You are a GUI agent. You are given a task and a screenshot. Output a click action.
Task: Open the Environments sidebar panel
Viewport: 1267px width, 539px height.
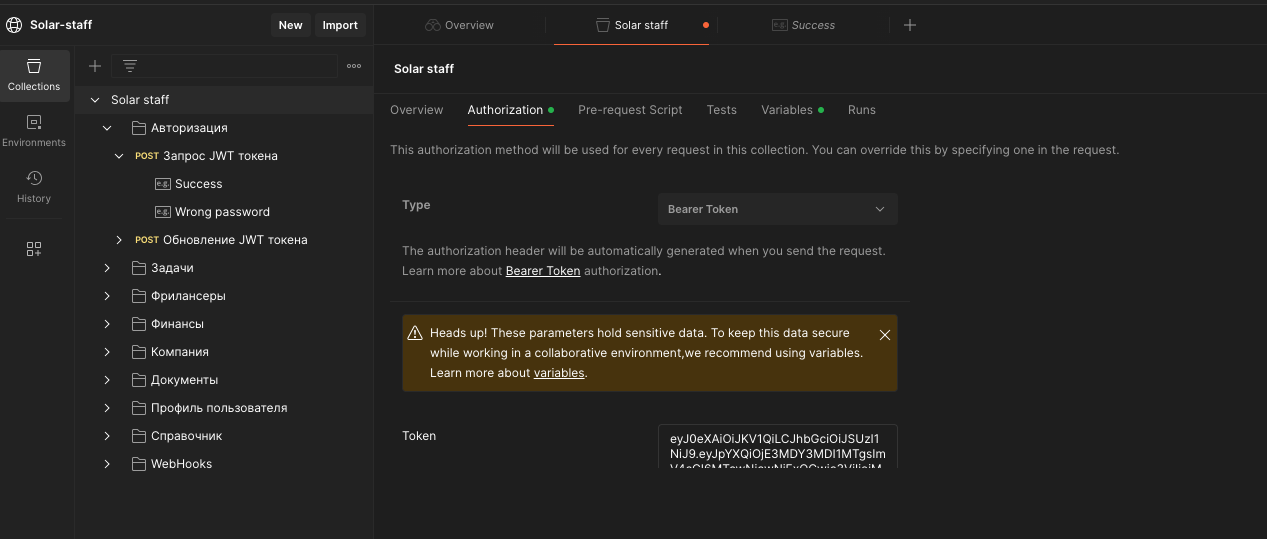tap(34, 131)
